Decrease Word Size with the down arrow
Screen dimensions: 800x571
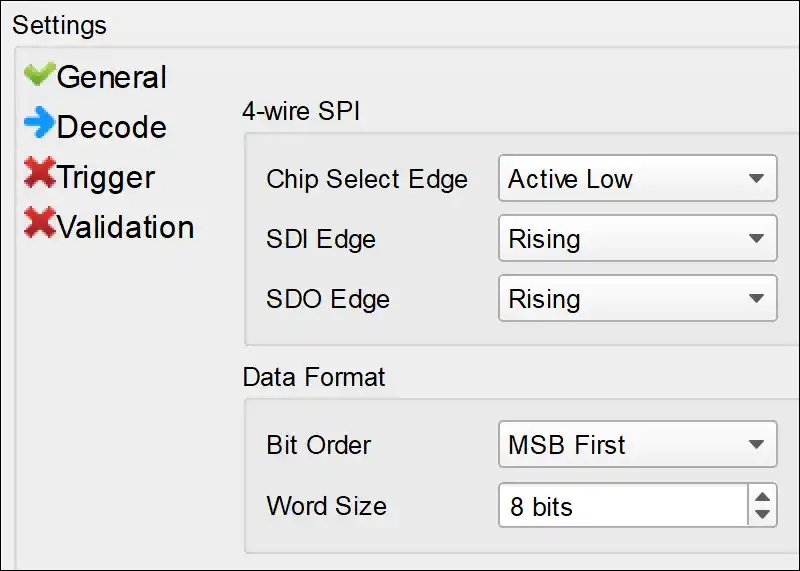(x=762, y=514)
